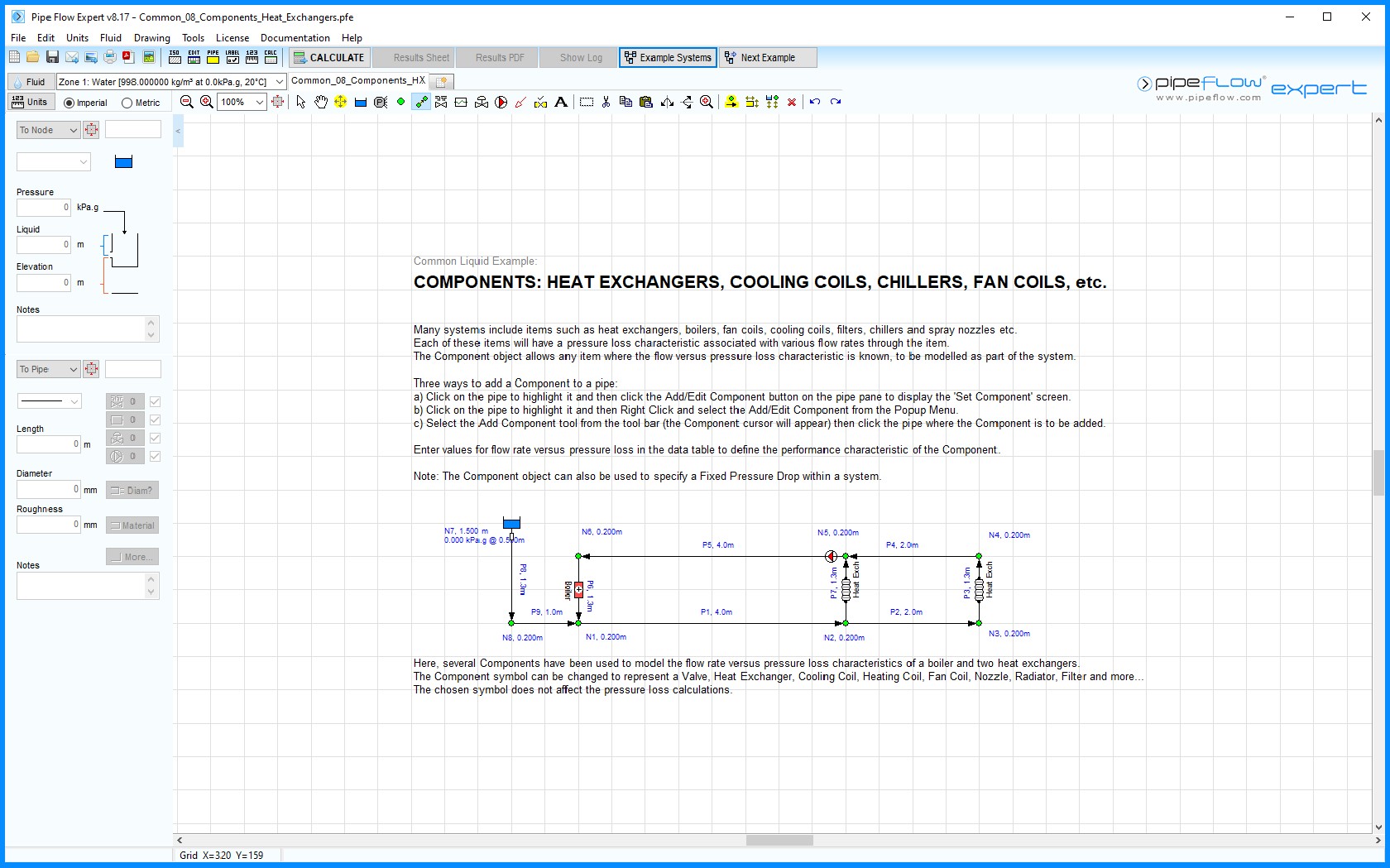Zoom in using the plus magnifier icon
This screenshot has height=868, width=1390.
[207, 102]
